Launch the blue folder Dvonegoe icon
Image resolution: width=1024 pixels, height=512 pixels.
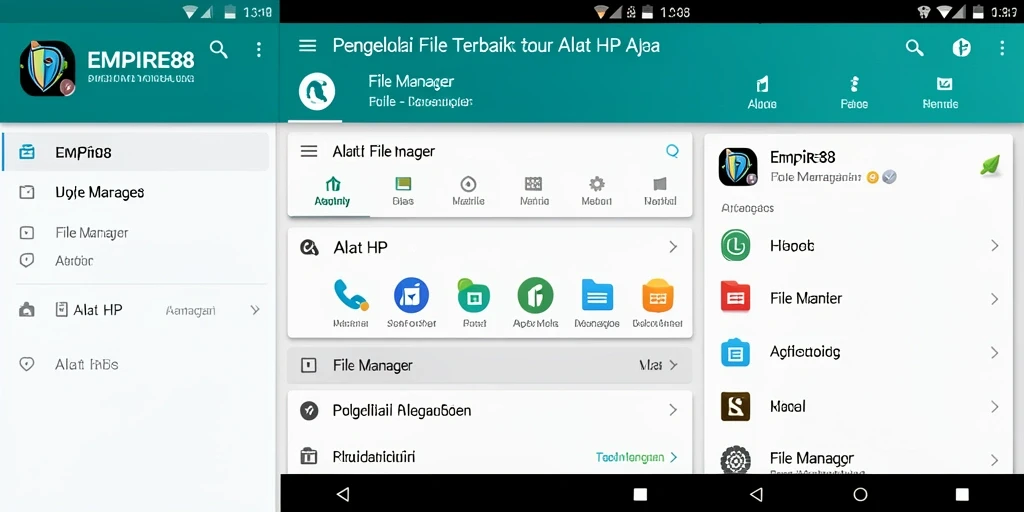click(597, 295)
